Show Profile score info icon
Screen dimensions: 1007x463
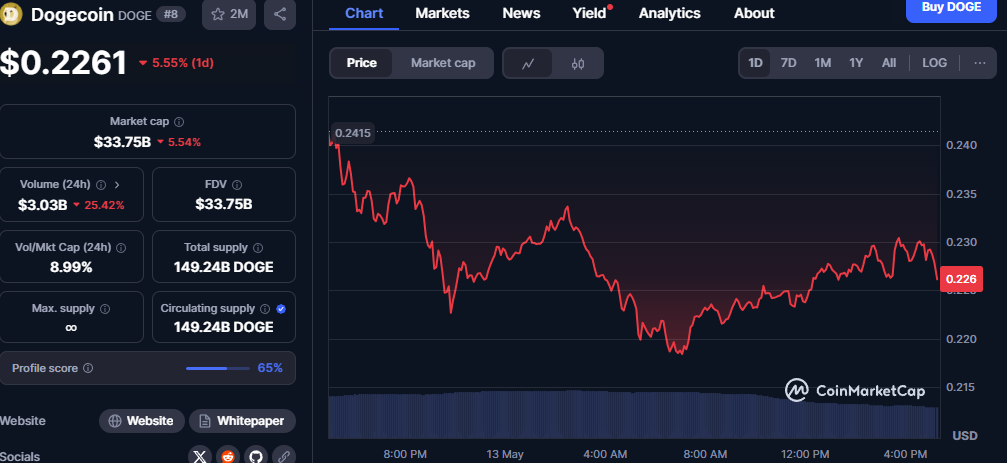[88, 369]
